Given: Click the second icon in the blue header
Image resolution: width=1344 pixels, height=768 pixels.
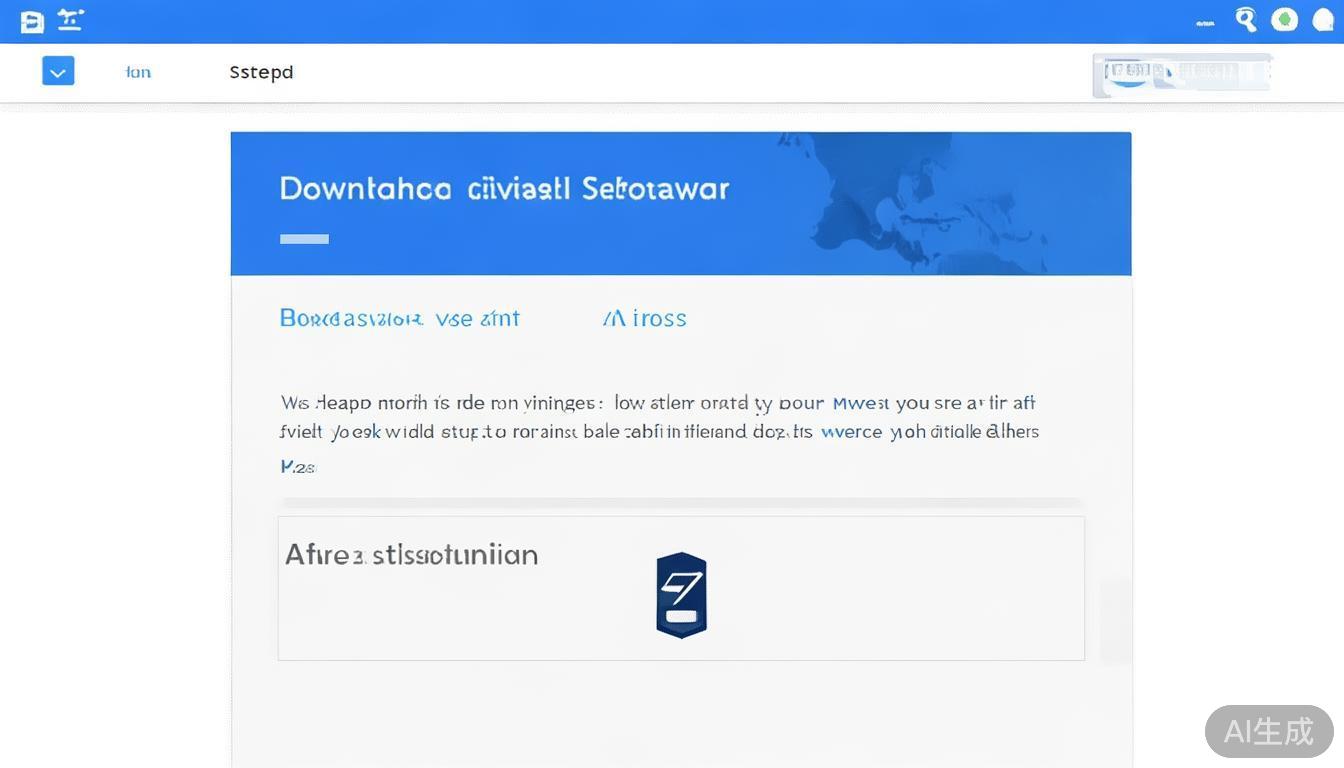Looking at the screenshot, I should point(70,20).
